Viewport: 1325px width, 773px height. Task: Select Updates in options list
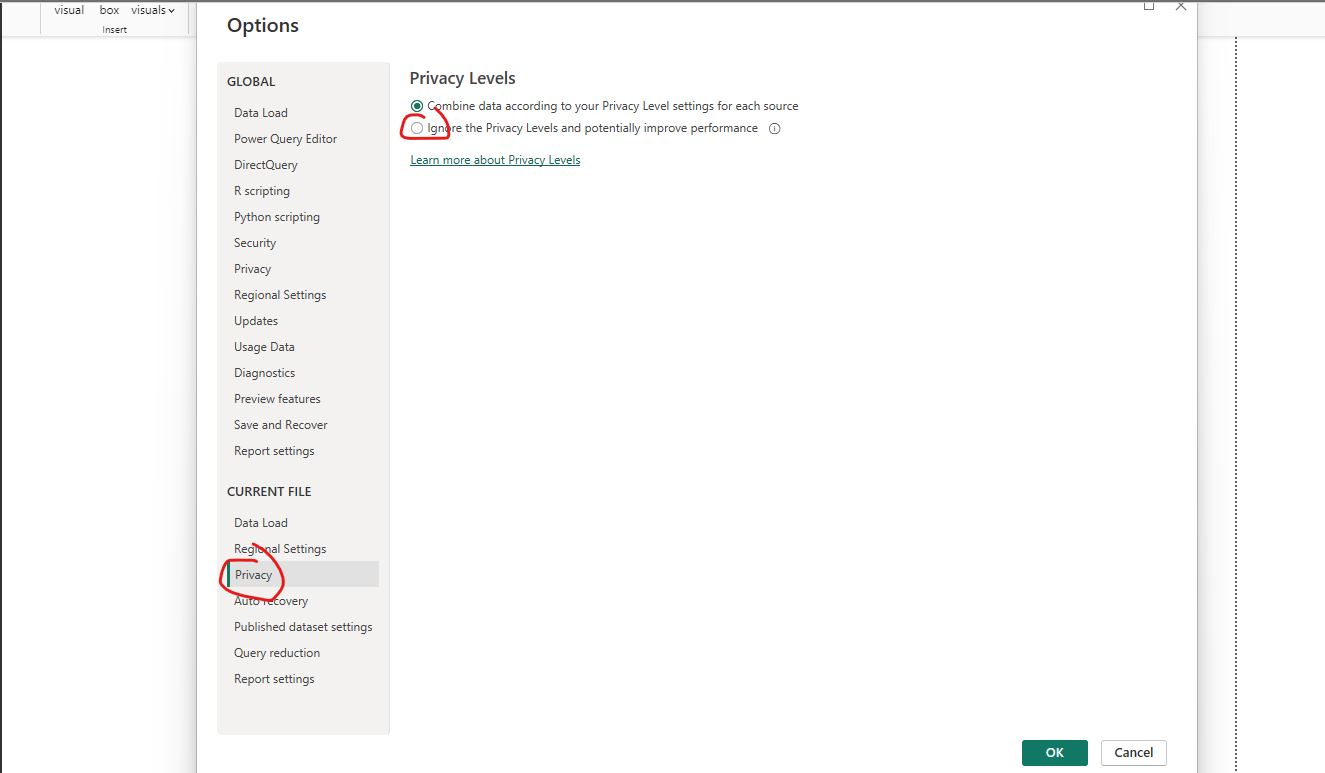click(x=256, y=321)
